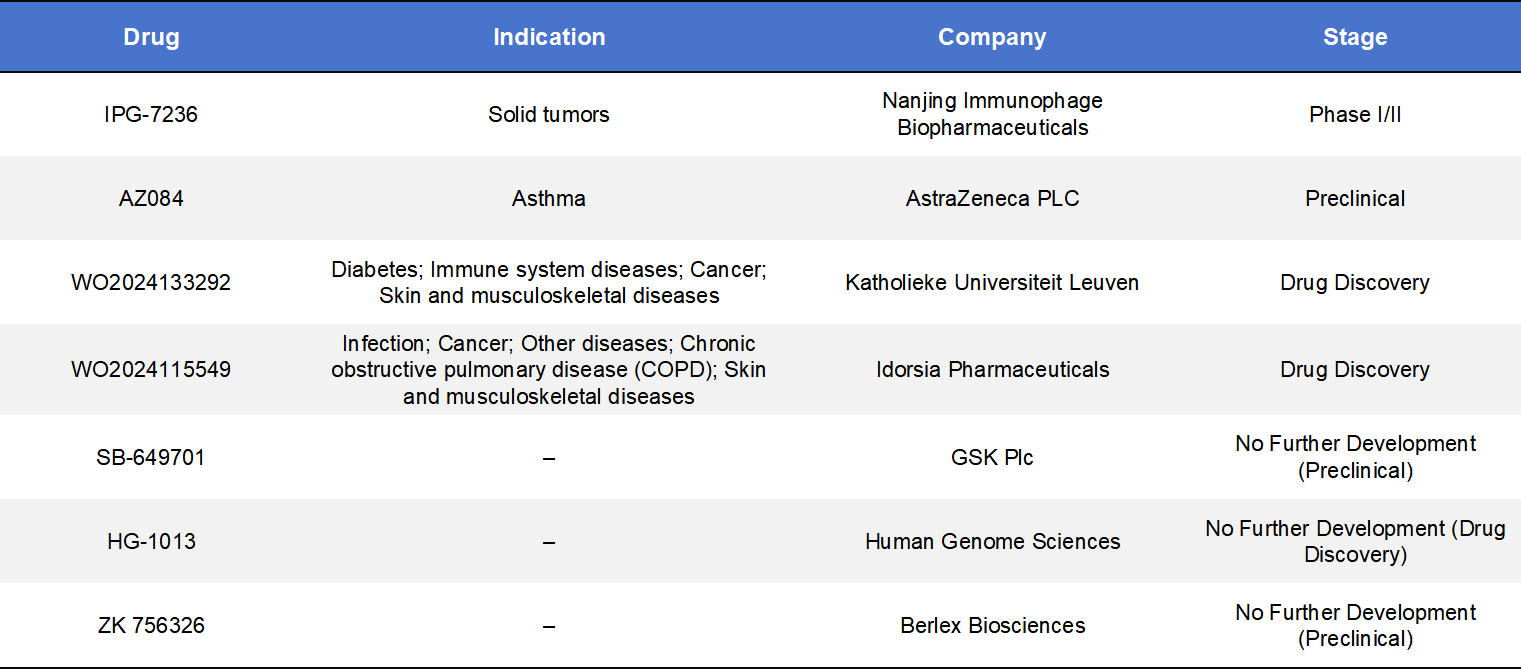Select the Asthma indication cell
This screenshot has height=669, width=1521.
(x=549, y=198)
